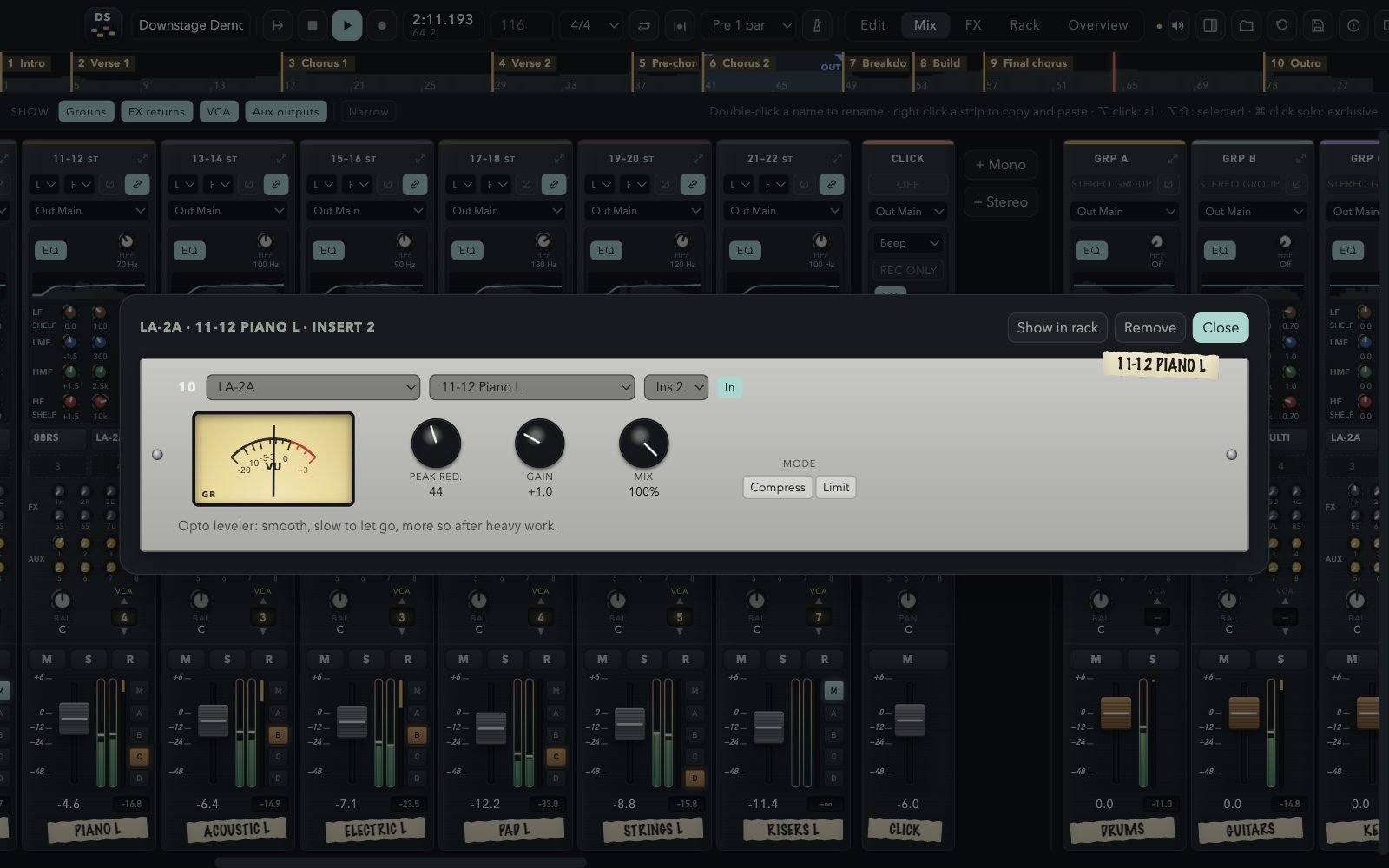Open the Pre 1 bar pre-roll dropdown
Image resolution: width=1389 pixels, height=868 pixels.
click(750, 25)
